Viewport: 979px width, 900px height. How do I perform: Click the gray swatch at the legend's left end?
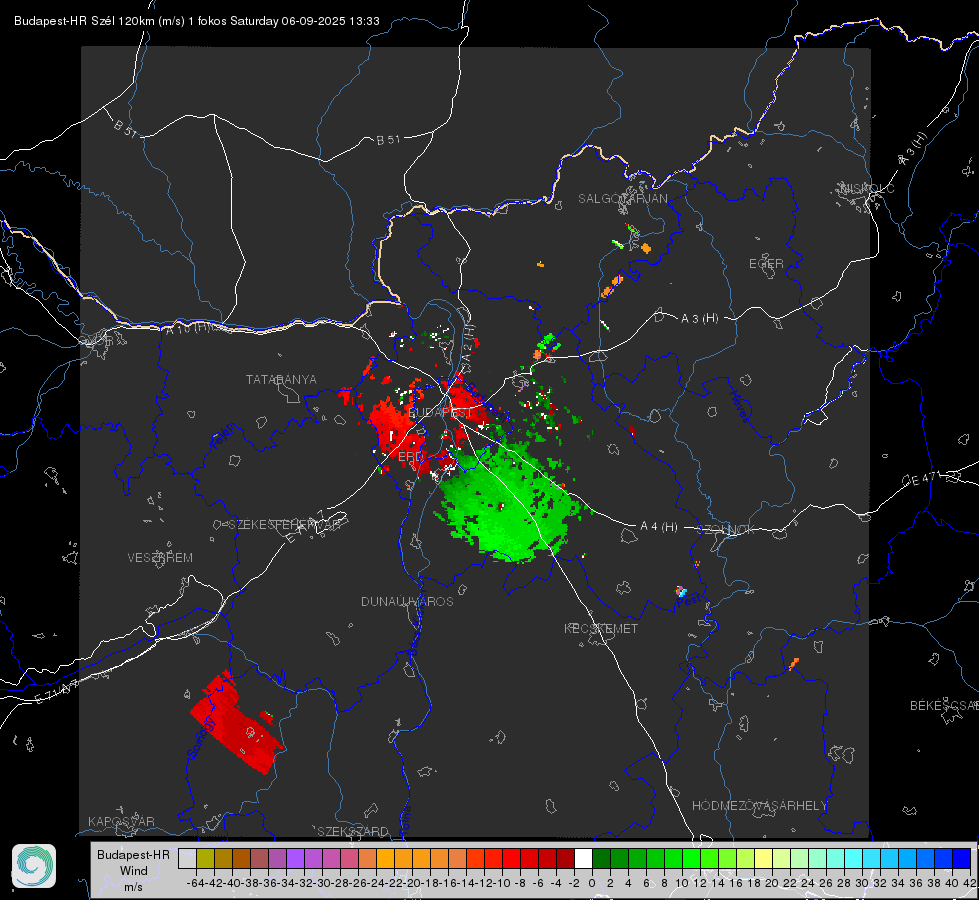click(187, 858)
